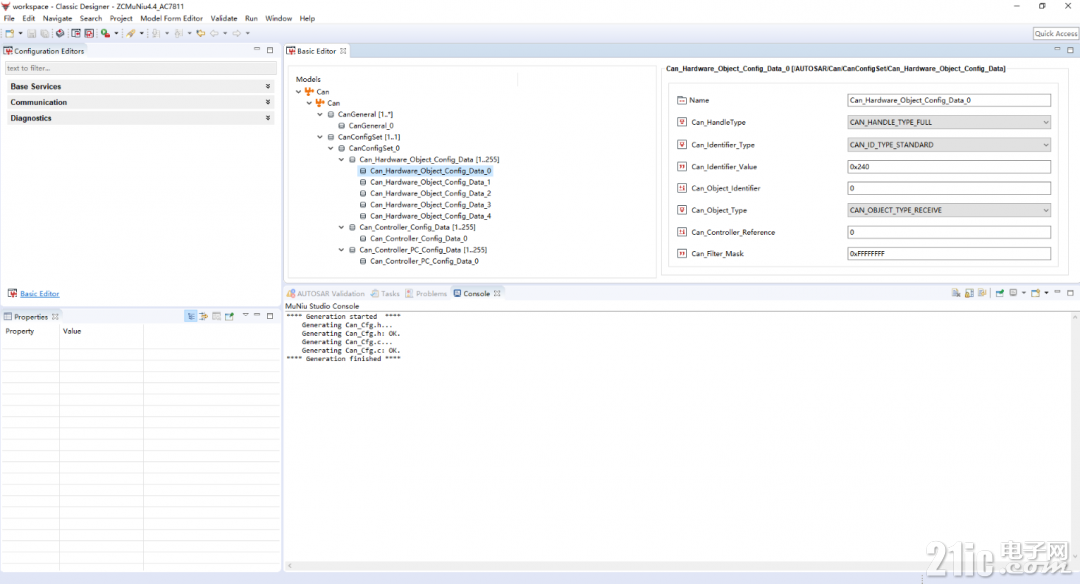Toggle Scroll Lock in Console toolbar
Screen dimensions: 1080x584
pos(969,293)
